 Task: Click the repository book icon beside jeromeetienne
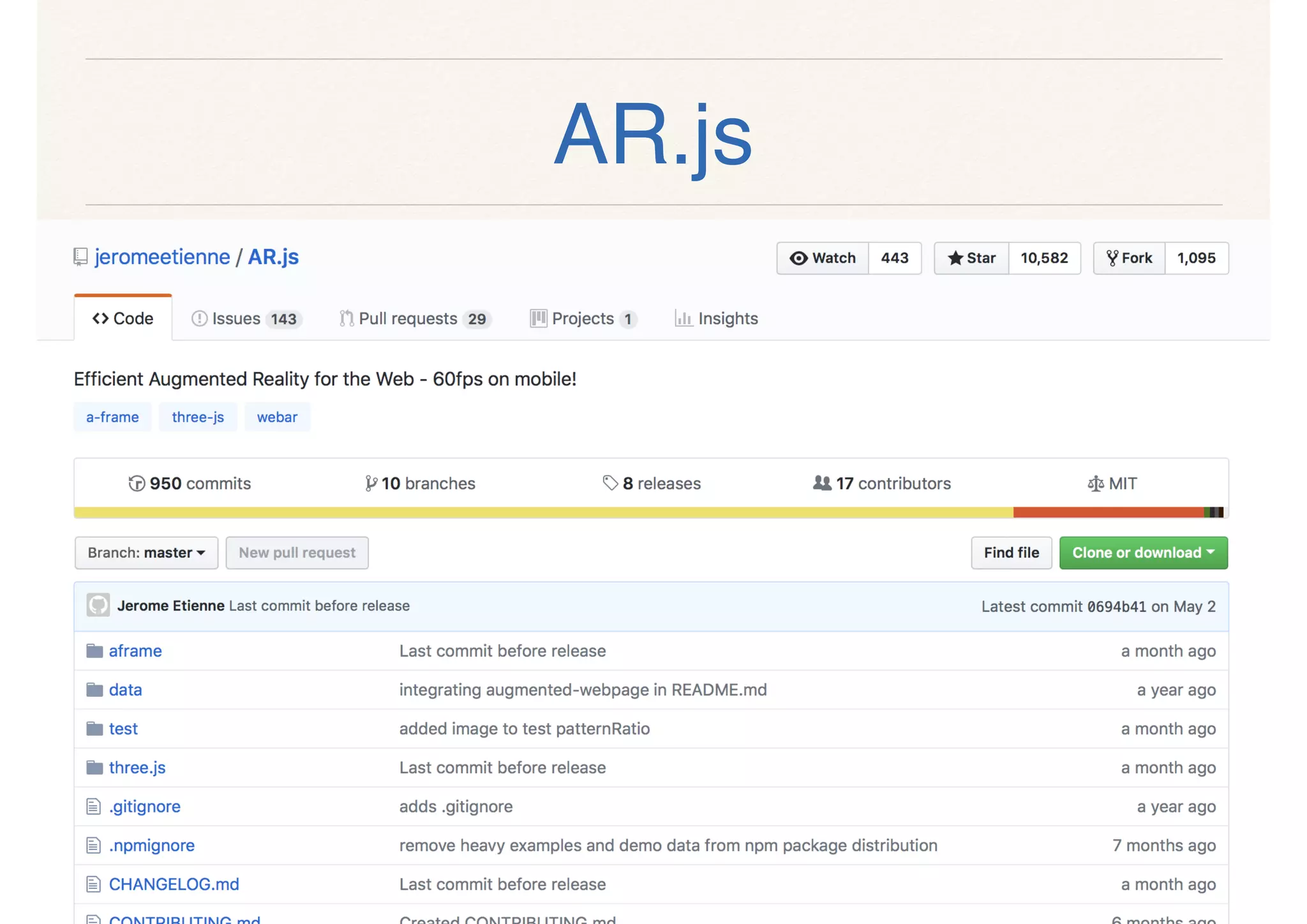point(80,257)
